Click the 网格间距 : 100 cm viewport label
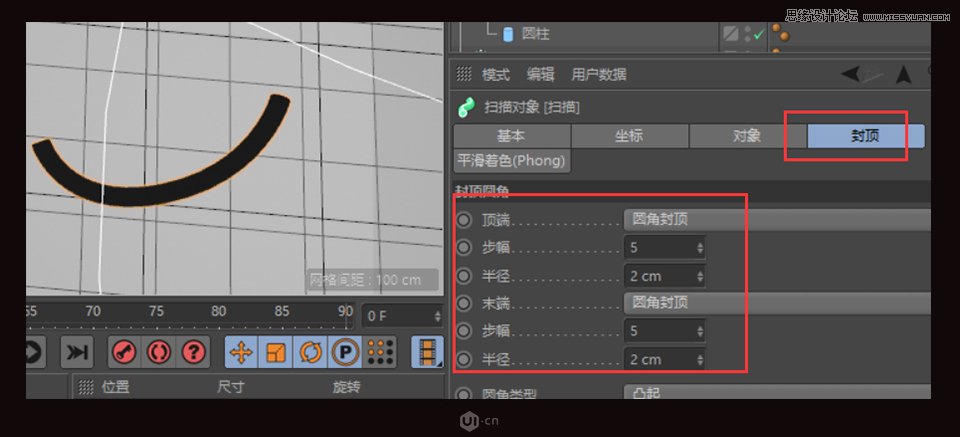This screenshot has width=960, height=437. pyautogui.click(x=373, y=280)
